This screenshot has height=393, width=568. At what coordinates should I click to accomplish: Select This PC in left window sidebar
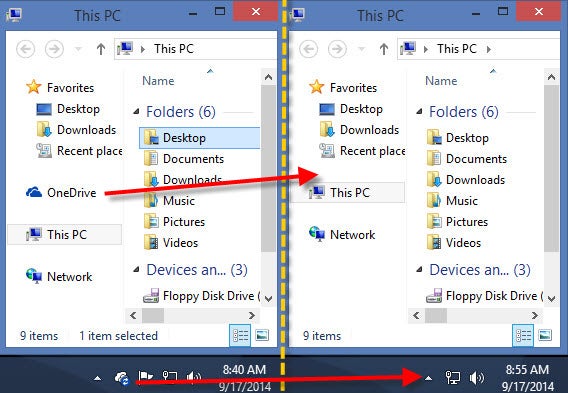[64, 234]
